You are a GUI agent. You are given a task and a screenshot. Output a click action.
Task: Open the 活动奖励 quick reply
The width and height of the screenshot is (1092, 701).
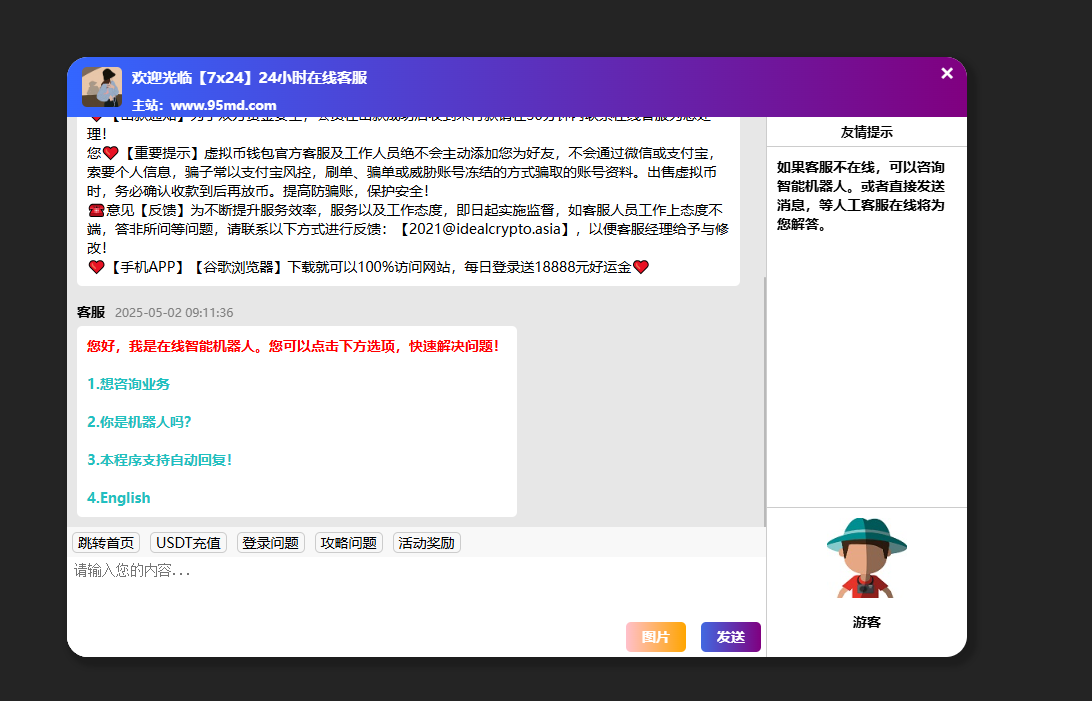point(426,543)
